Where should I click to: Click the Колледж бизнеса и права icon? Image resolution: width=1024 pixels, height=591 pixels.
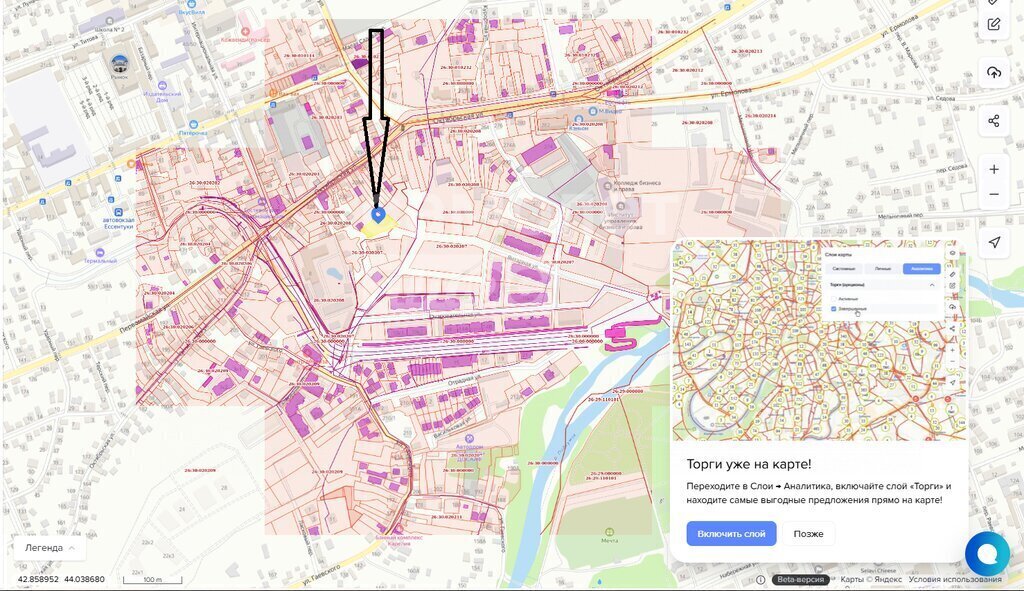point(607,185)
